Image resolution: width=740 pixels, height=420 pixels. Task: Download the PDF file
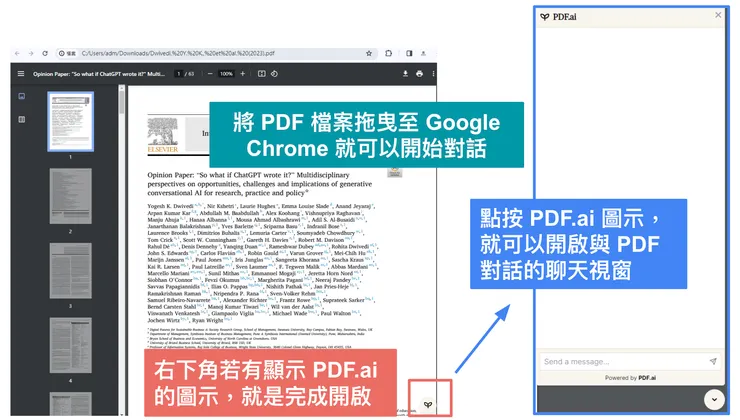pos(405,74)
